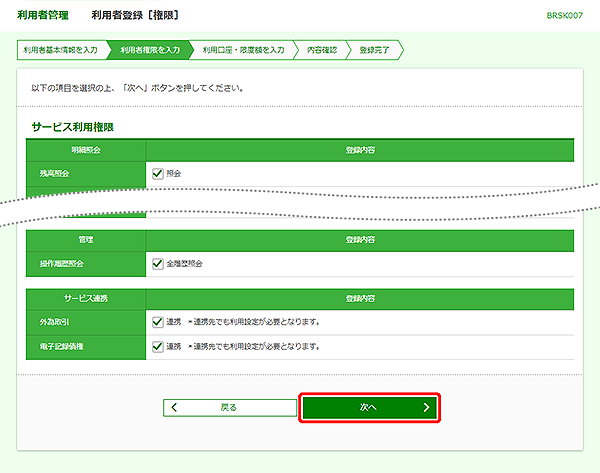Toggle the 残高照会 照会 checkbox
Screen dimensions: 600x473
[x=158, y=174]
